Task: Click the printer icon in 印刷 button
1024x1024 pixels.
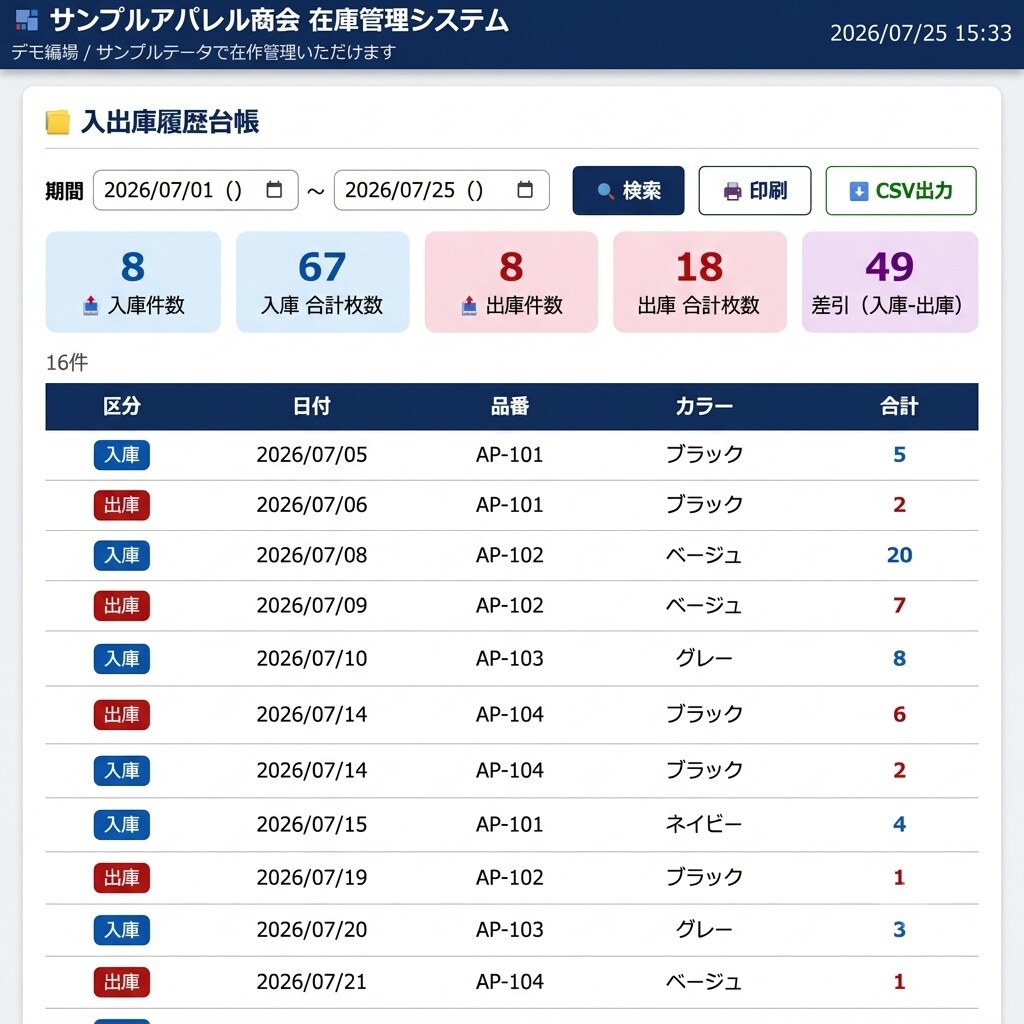Action: tap(733, 191)
